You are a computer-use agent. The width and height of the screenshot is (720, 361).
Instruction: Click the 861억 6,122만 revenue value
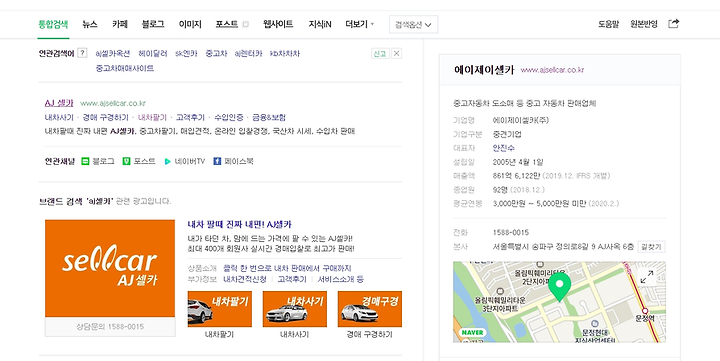[516, 176]
